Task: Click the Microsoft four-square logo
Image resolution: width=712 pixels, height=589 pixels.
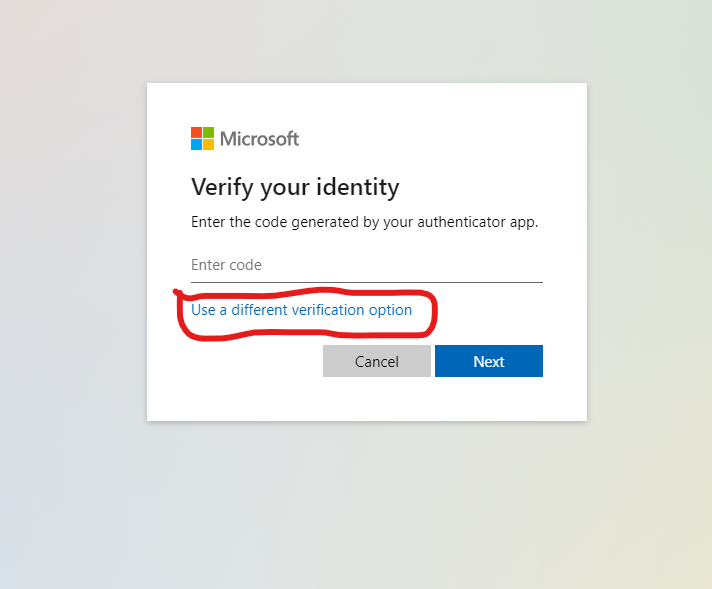Action: pyautogui.click(x=202, y=138)
